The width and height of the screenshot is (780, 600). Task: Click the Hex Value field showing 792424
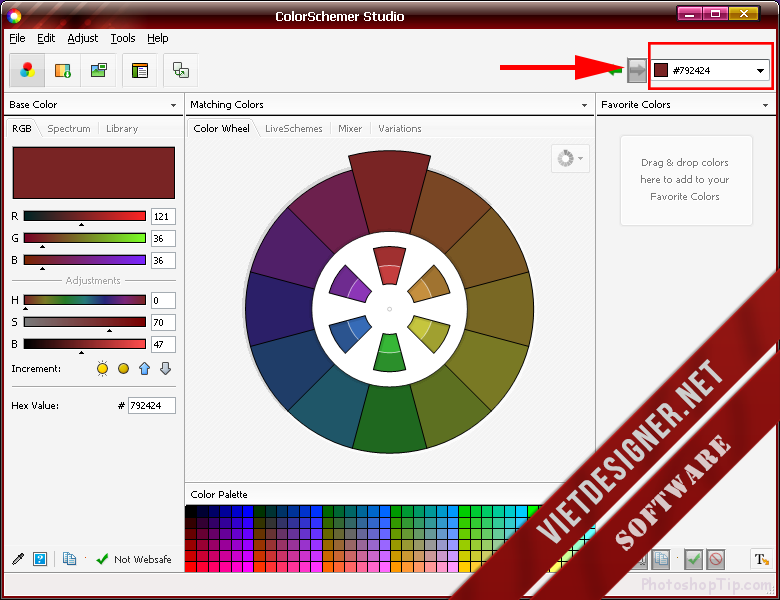tap(152, 405)
